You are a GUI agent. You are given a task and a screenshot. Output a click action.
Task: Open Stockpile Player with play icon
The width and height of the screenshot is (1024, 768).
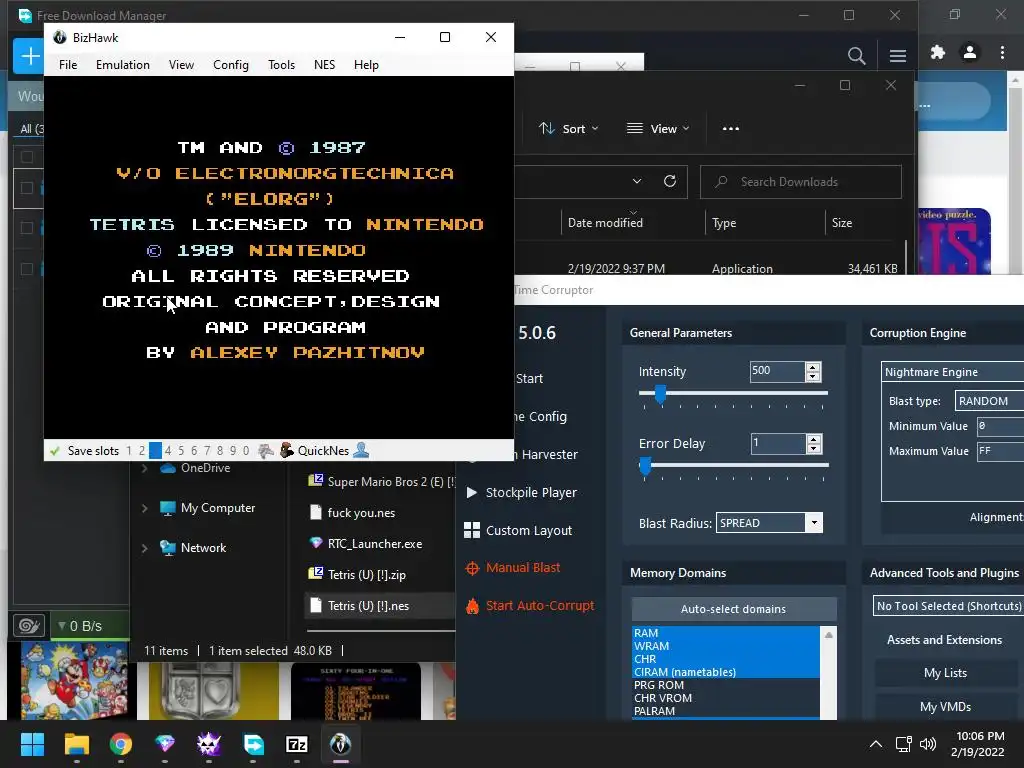click(471, 492)
